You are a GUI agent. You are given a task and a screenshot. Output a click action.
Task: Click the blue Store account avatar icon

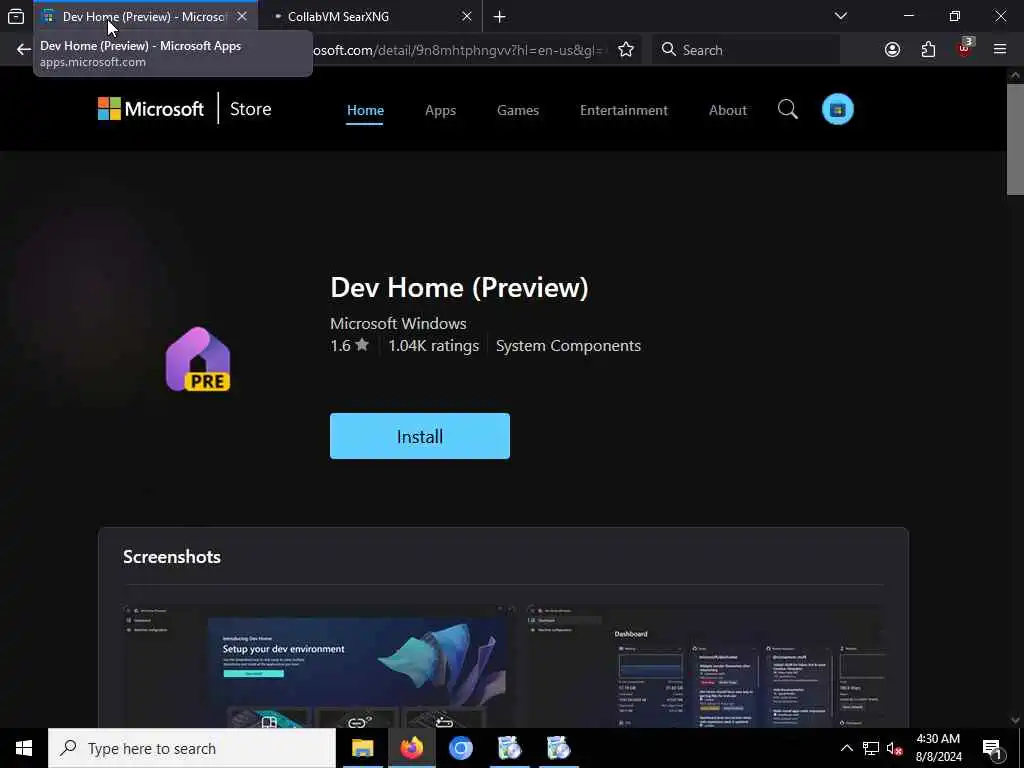coord(837,109)
